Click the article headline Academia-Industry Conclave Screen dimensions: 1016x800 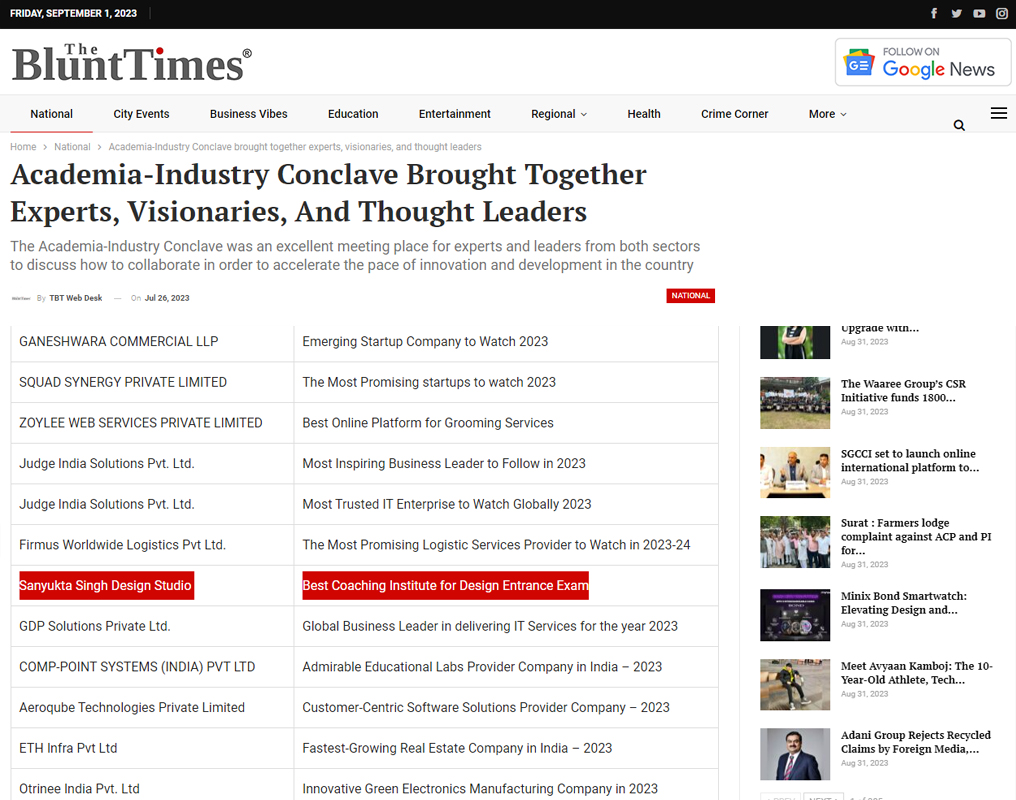click(329, 193)
